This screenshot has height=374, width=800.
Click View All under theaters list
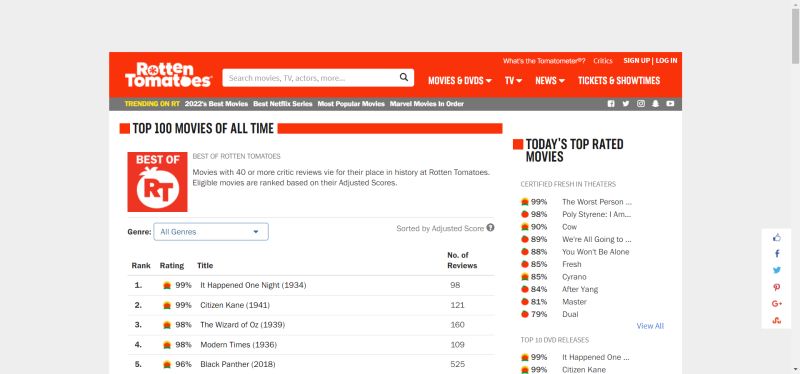(650, 326)
